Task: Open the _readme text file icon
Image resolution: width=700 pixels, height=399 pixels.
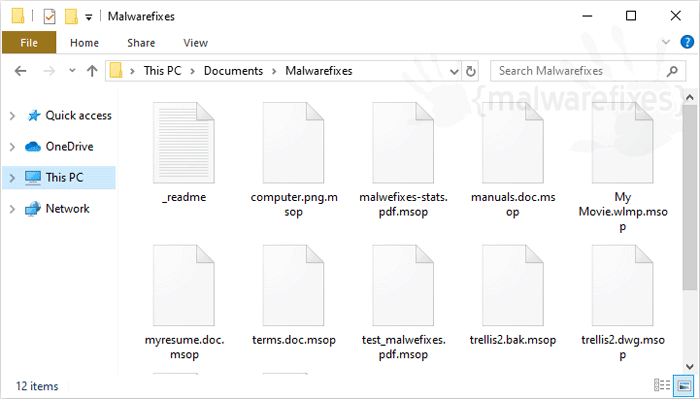Action: [183, 143]
